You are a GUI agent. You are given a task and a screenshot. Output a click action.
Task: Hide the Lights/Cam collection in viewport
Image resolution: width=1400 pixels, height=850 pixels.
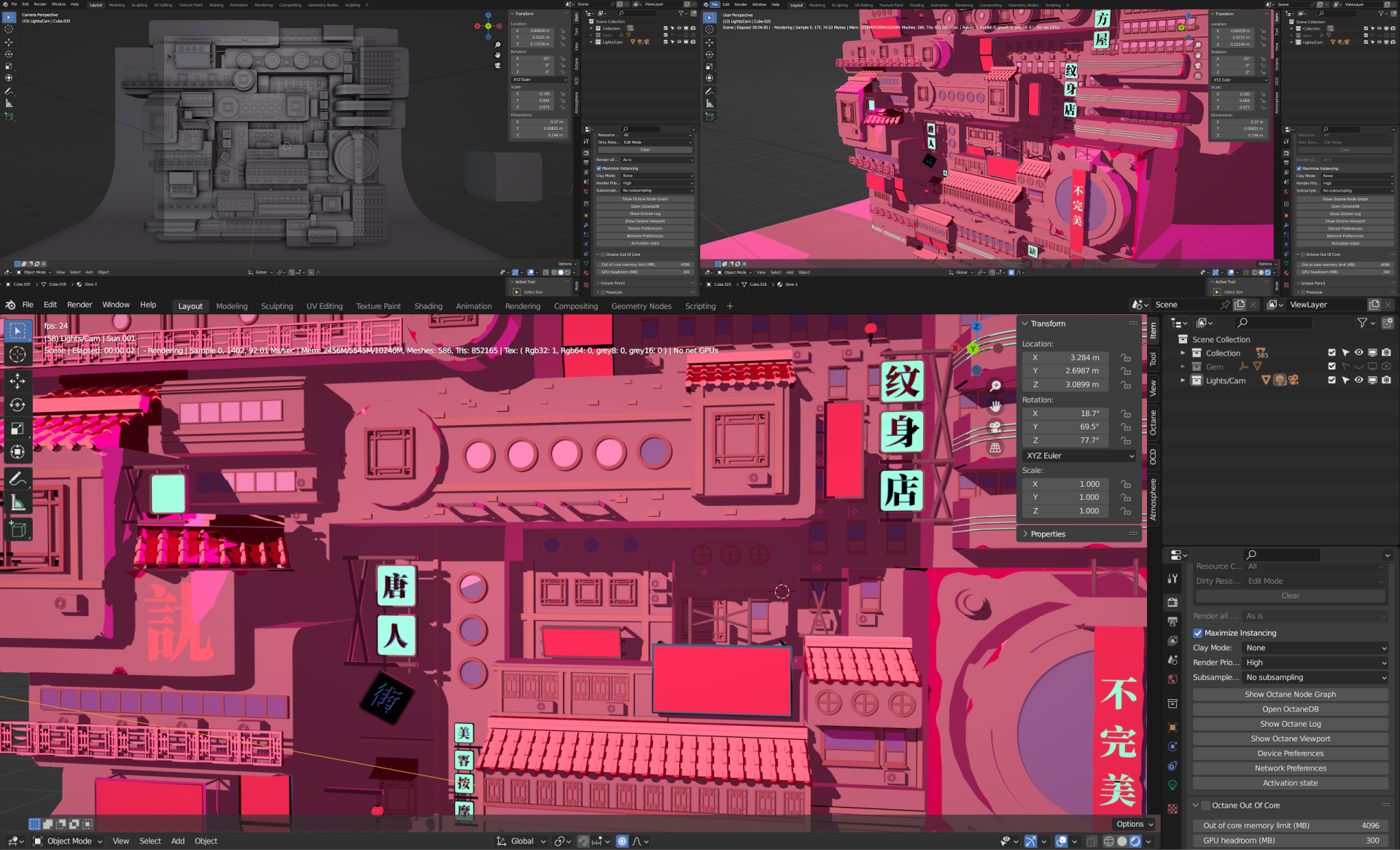[x=1358, y=380]
